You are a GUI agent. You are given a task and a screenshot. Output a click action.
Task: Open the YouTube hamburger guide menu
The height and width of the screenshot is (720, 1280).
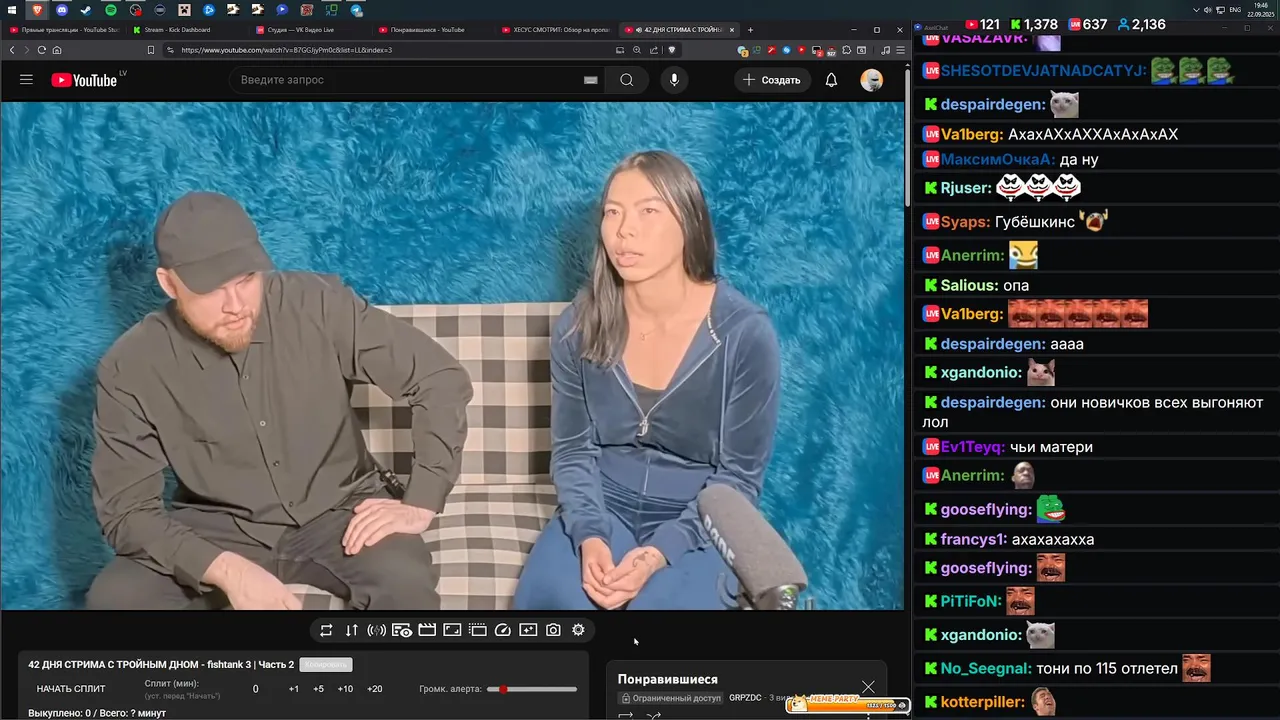point(26,80)
